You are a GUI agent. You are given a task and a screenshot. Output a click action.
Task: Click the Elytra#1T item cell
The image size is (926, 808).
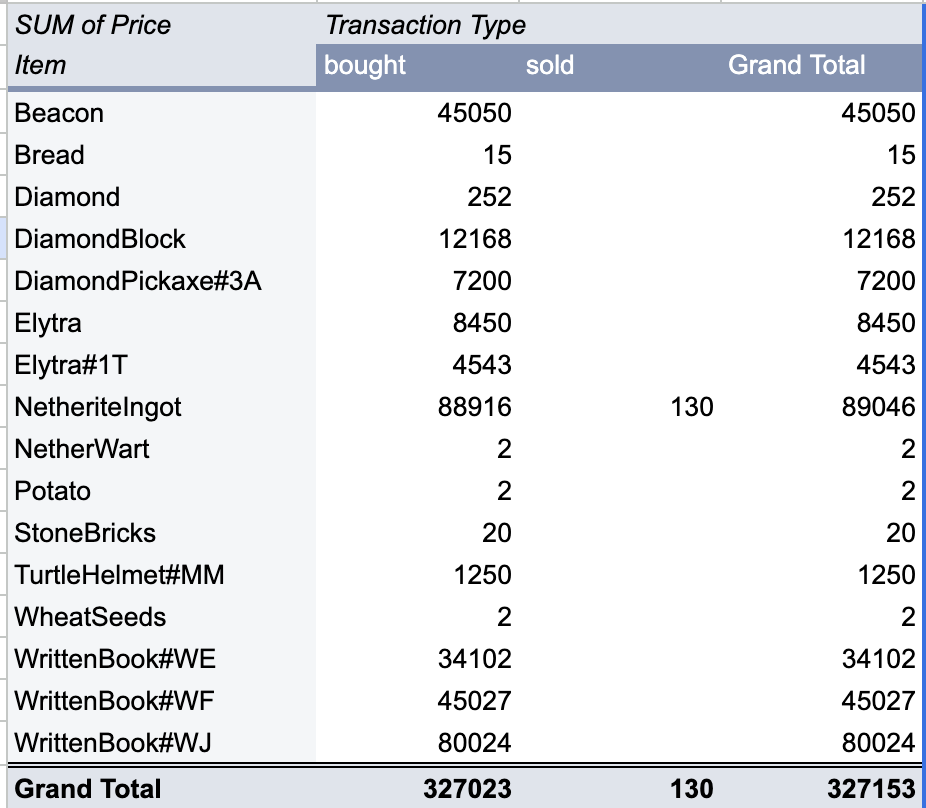point(71,365)
